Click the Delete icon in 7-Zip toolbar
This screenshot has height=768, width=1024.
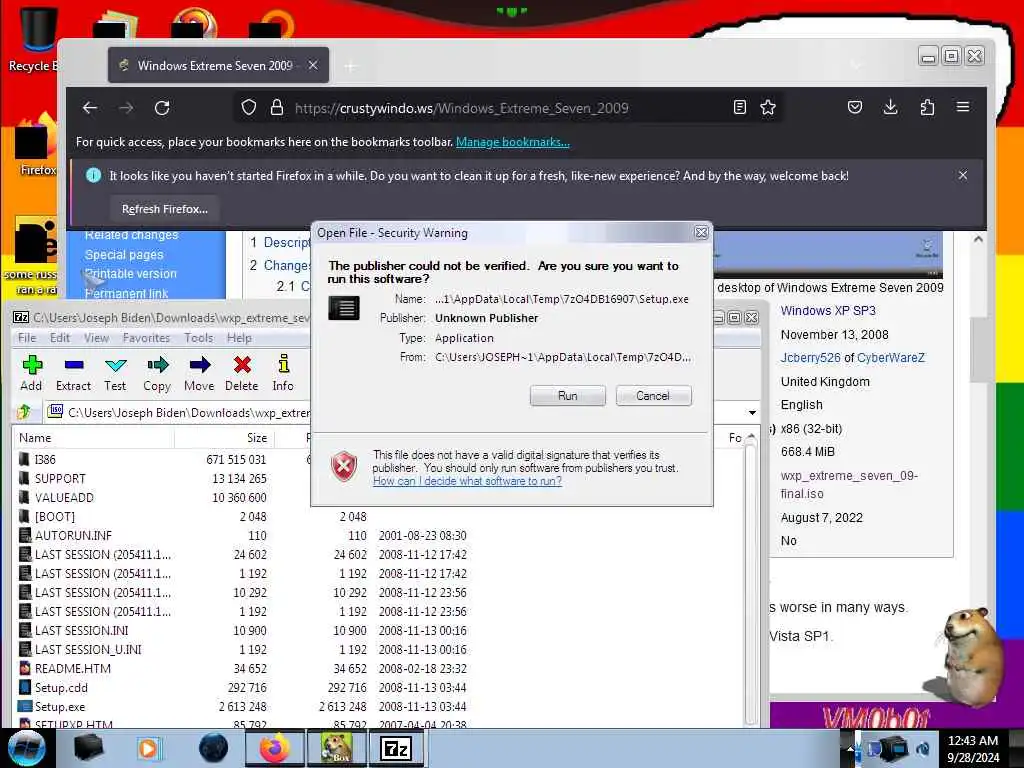click(x=242, y=373)
